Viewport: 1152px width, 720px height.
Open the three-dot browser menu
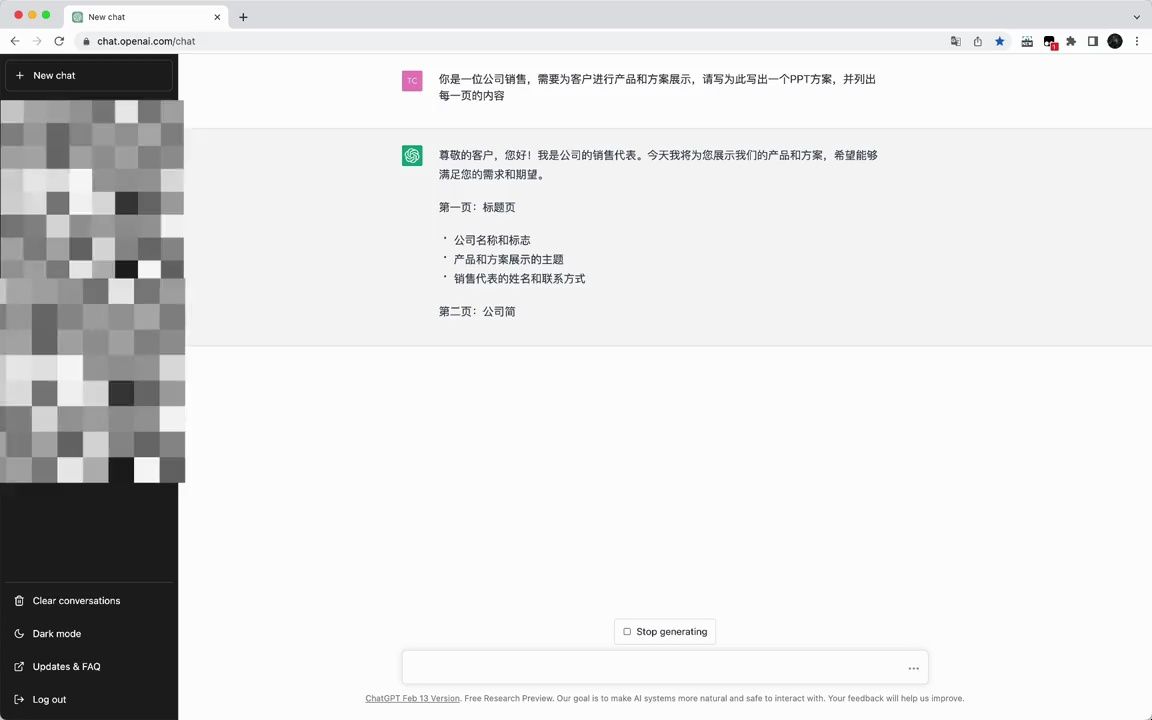pos(1137,41)
